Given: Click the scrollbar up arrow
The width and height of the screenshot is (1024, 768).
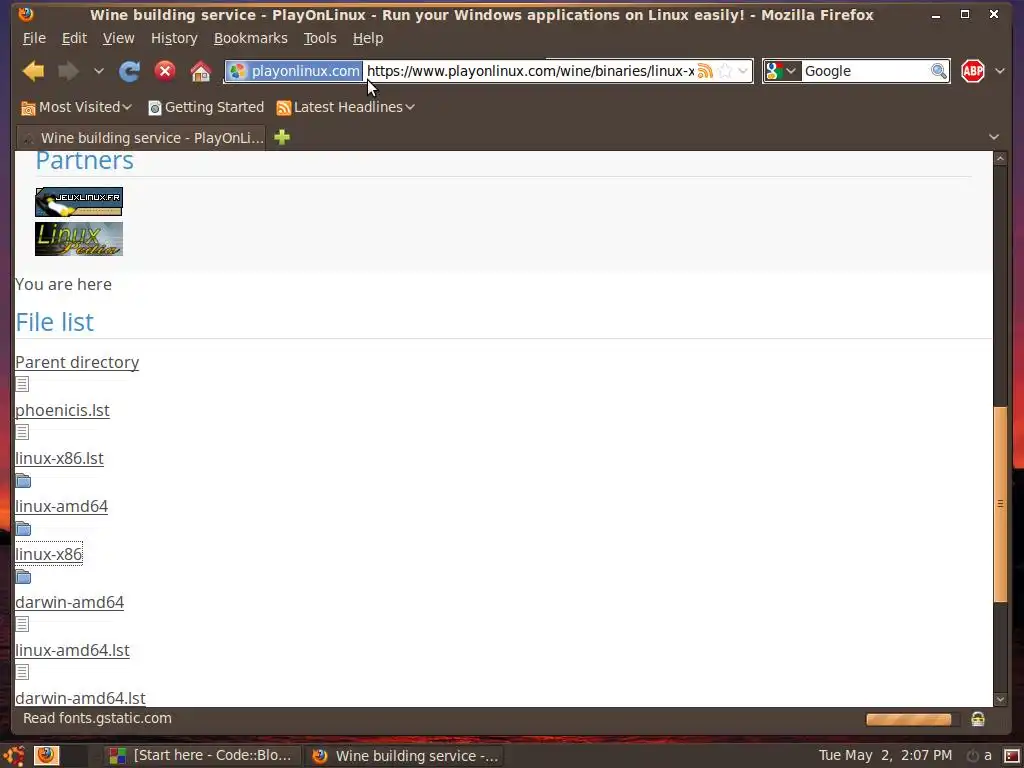Looking at the screenshot, I should (x=1000, y=159).
